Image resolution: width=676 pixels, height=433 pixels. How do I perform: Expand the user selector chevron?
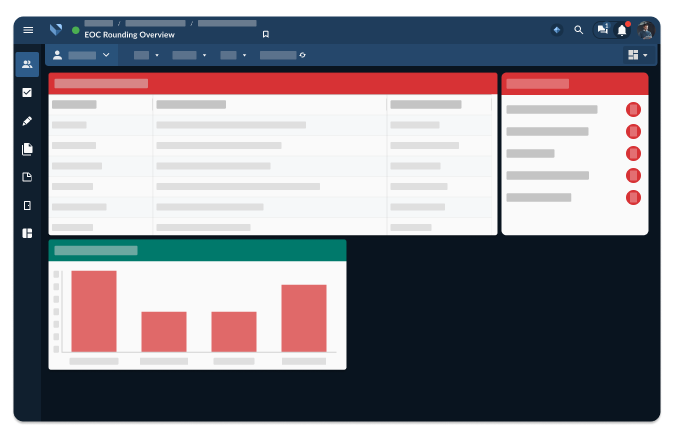pos(106,55)
